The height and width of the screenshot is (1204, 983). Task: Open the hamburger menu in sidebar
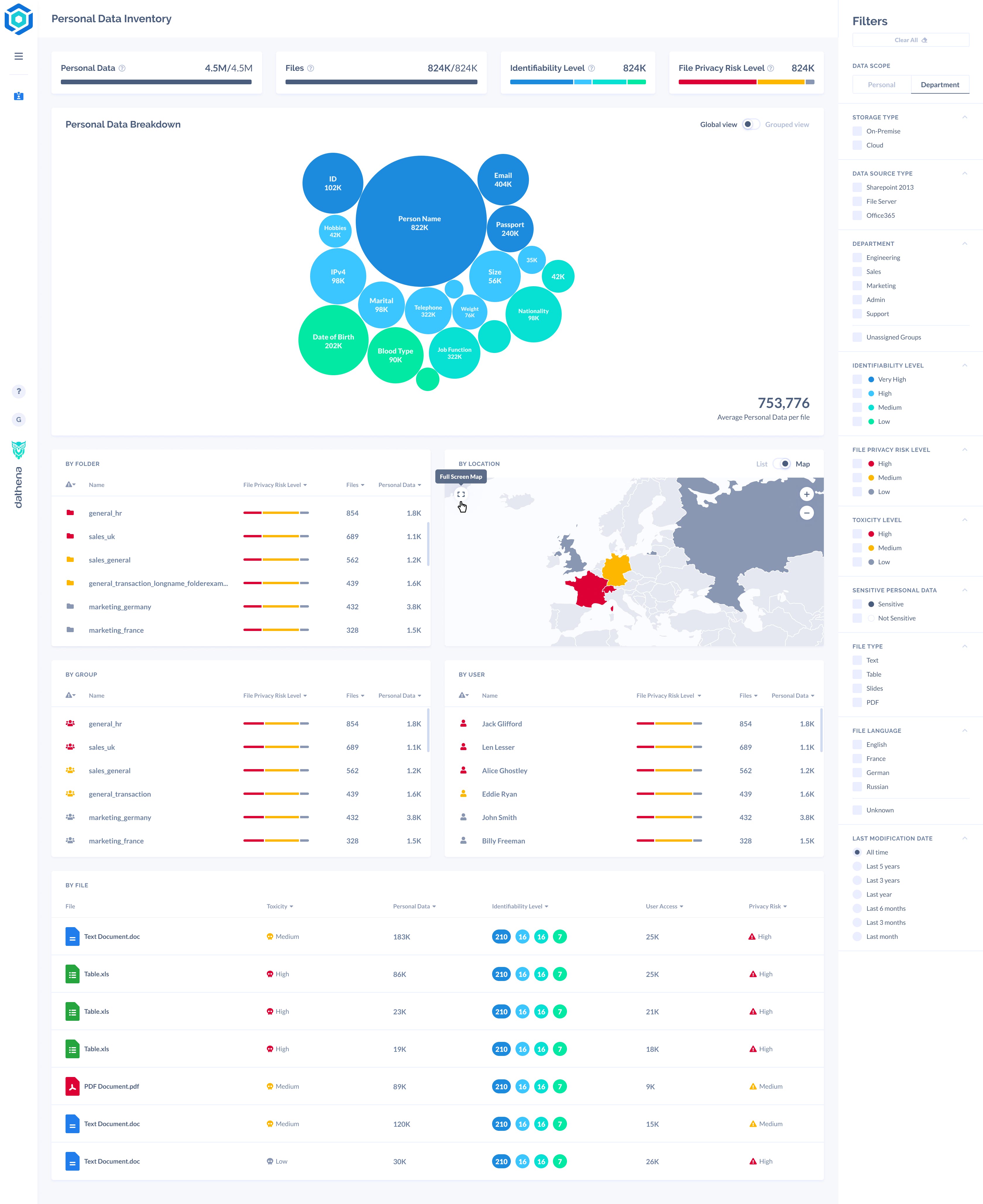pos(19,56)
